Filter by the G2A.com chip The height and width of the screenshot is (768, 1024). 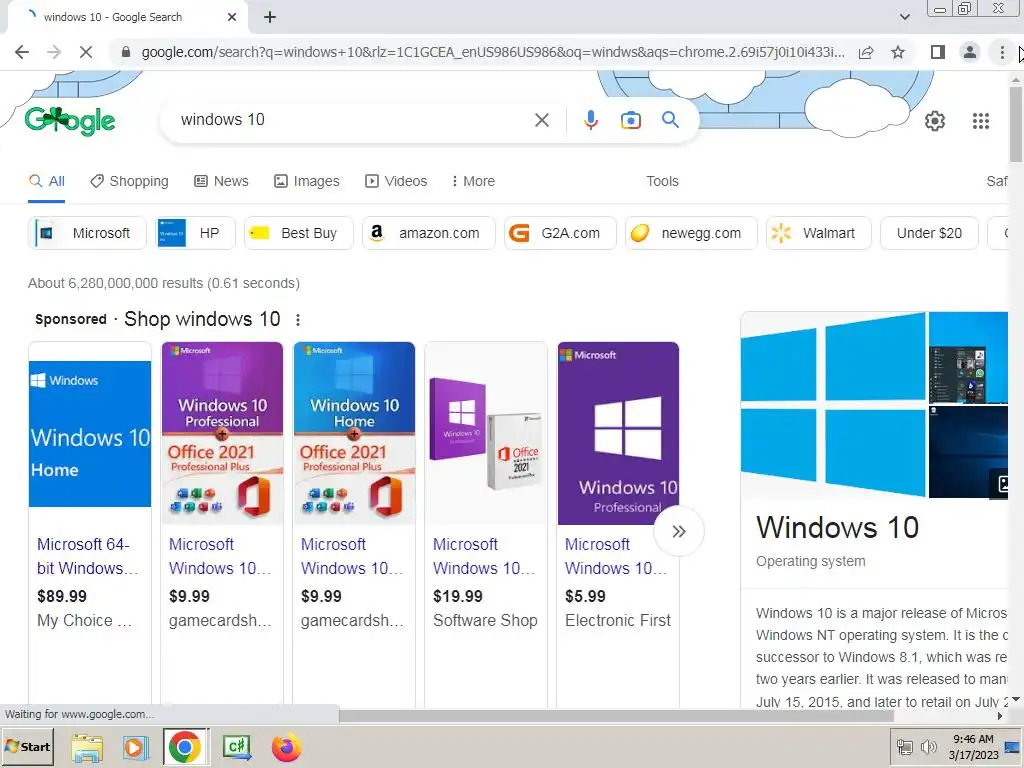(560, 233)
